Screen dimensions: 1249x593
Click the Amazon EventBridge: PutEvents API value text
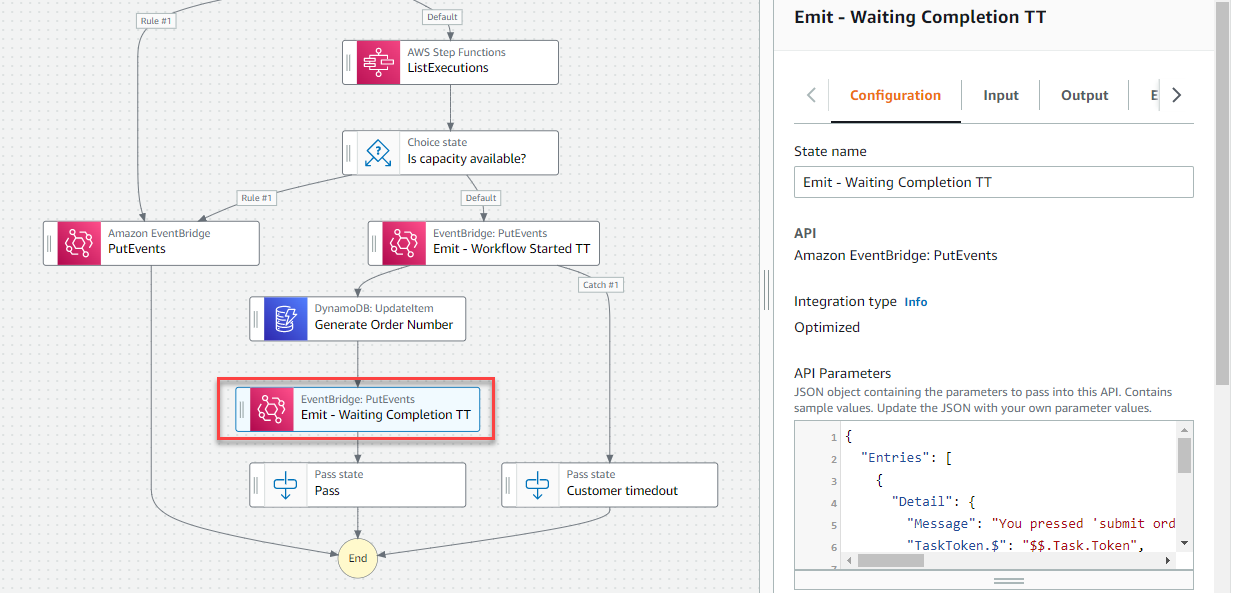[895, 255]
